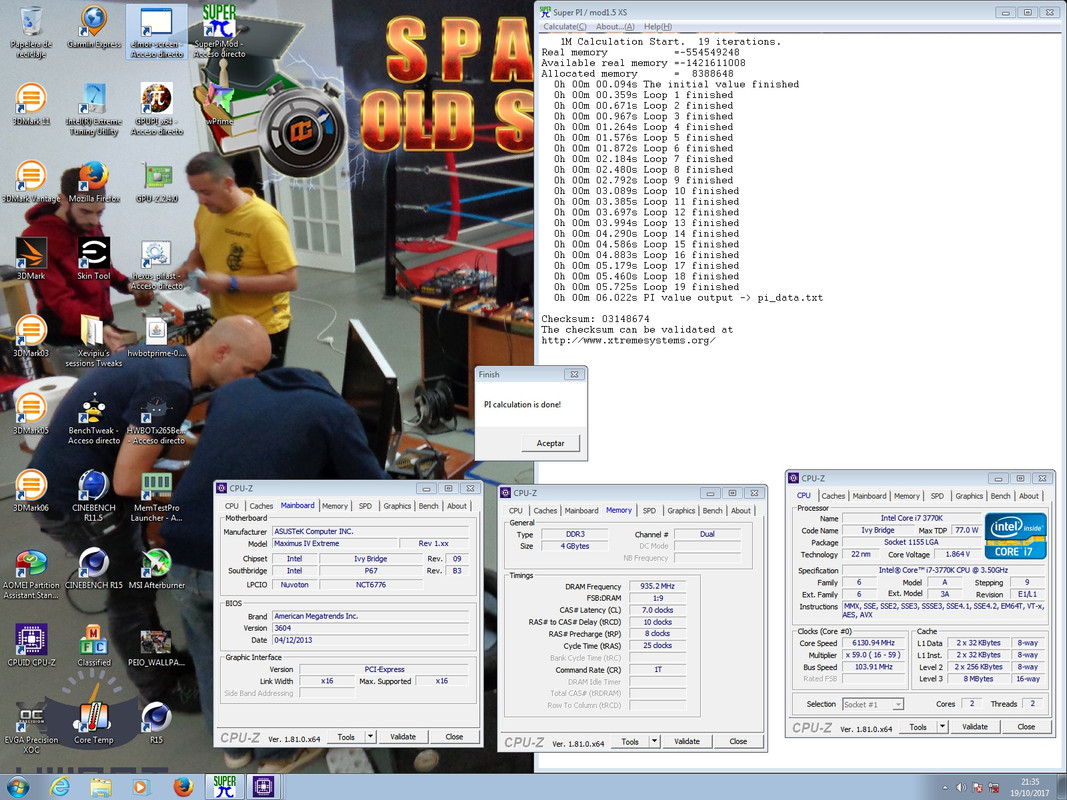Open Socket #1 selection dropdown
The image size is (1067, 800).
pyautogui.click(x=873, y=704)
